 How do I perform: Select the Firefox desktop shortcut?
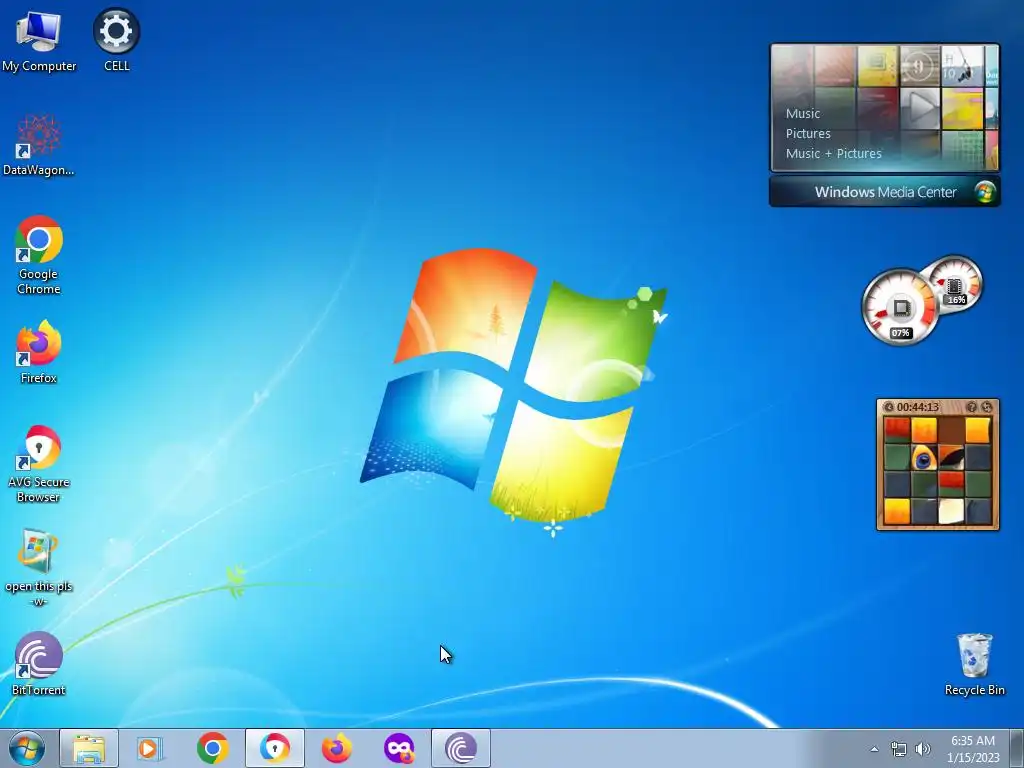point(39,351)
